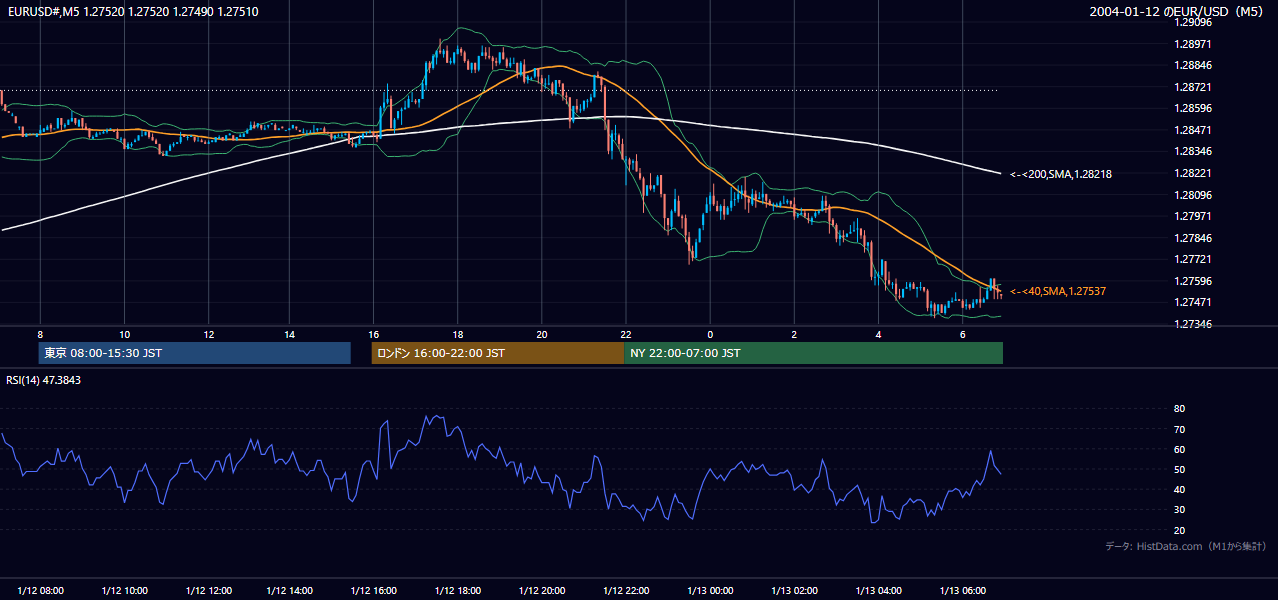Click hour label 6 under price chart
1278x600 pixels.
pos(962,334)
